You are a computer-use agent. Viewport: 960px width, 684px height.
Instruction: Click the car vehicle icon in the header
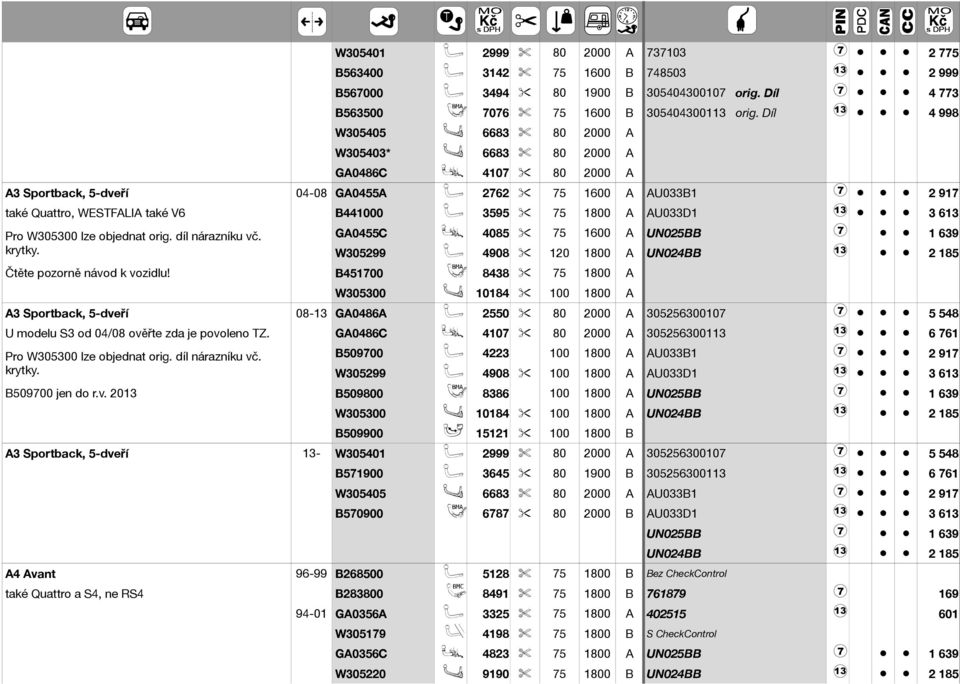[137, 21]
